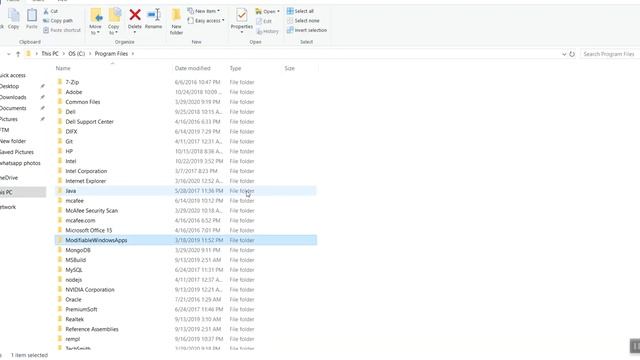640x360 pixels.
Task: Open Pictures in navigation pane
Action: (9, 120)
